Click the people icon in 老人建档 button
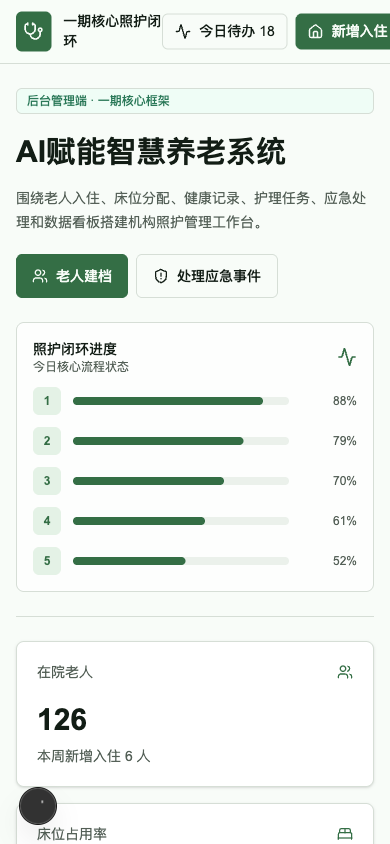 pyautogui.click(x=40, y=276)
